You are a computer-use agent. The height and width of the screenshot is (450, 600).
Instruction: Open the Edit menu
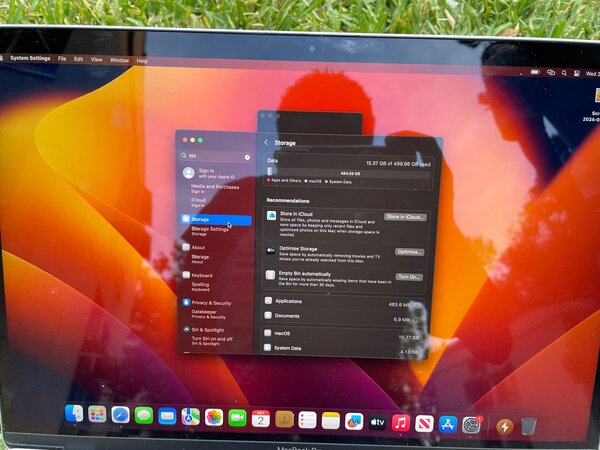(x=78, y=59)
